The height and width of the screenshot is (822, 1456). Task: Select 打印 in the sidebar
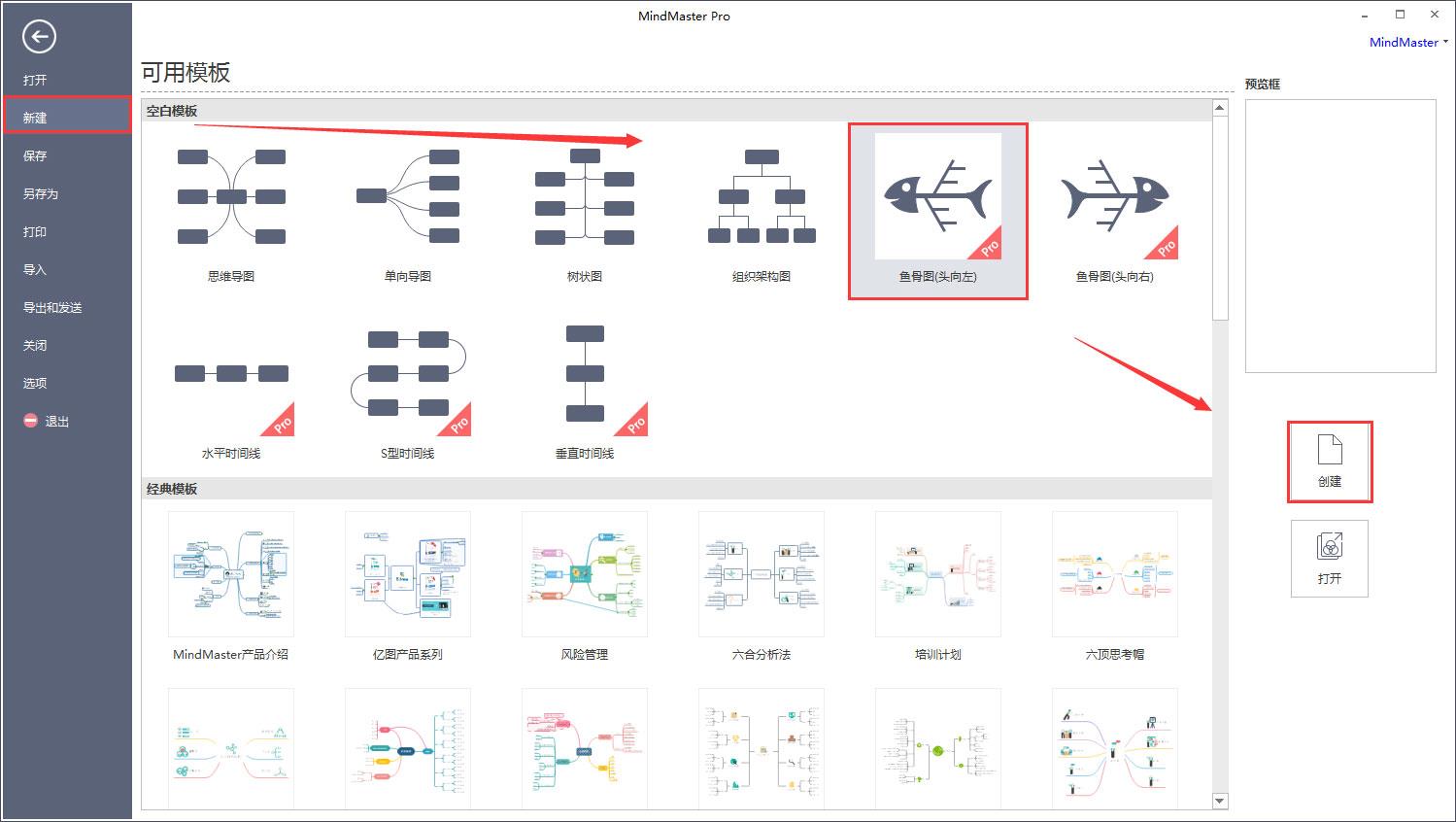pyautogui.click(x=35, y=231)
